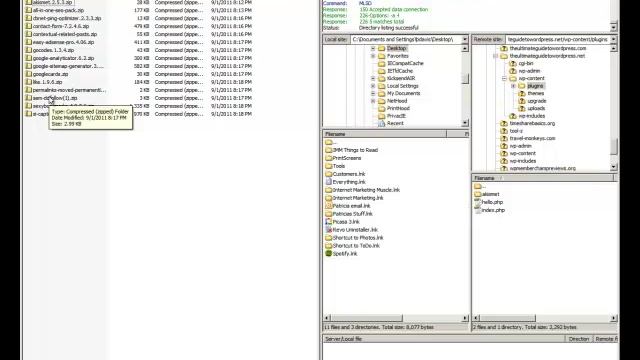This screenshot has height=360, width=640.
Task: Click right arrow of remote file list horizontal scrollbar
Action: click(x=613, y=318)
